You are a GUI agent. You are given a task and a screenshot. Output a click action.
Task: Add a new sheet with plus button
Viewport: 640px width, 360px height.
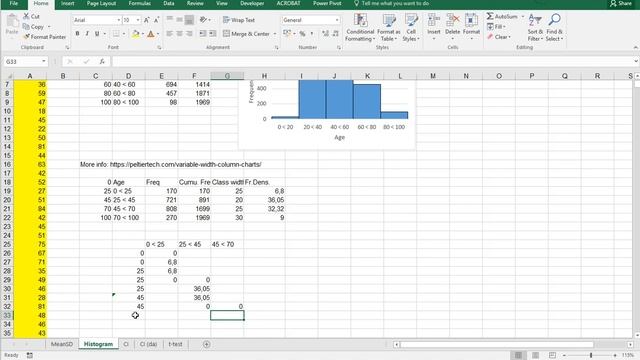click(x=207, y=344)
